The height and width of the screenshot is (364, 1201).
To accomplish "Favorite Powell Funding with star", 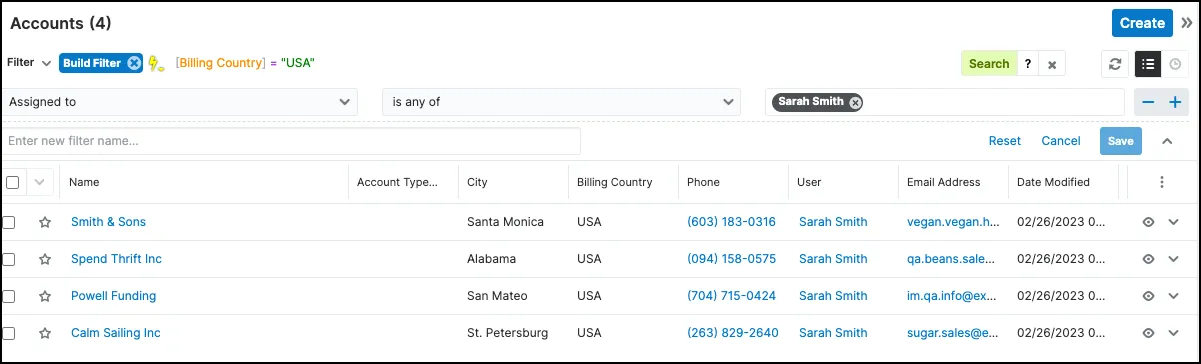I will pyautogui.click(x=44, y=296).
